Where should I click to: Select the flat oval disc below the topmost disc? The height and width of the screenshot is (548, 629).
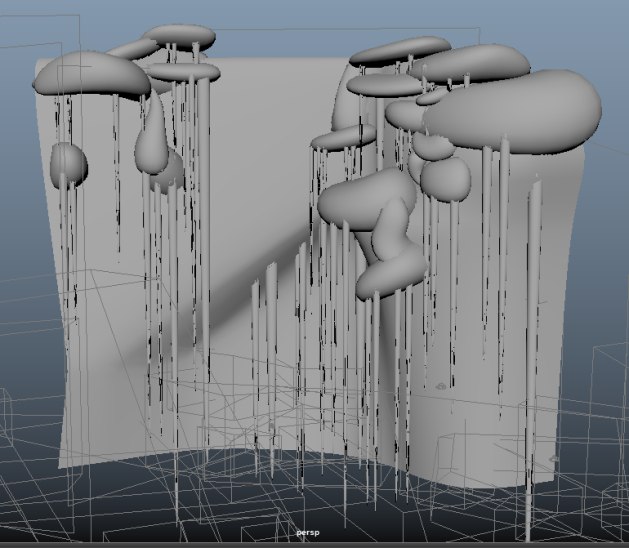pyautogui.click(x=186, y=71)
